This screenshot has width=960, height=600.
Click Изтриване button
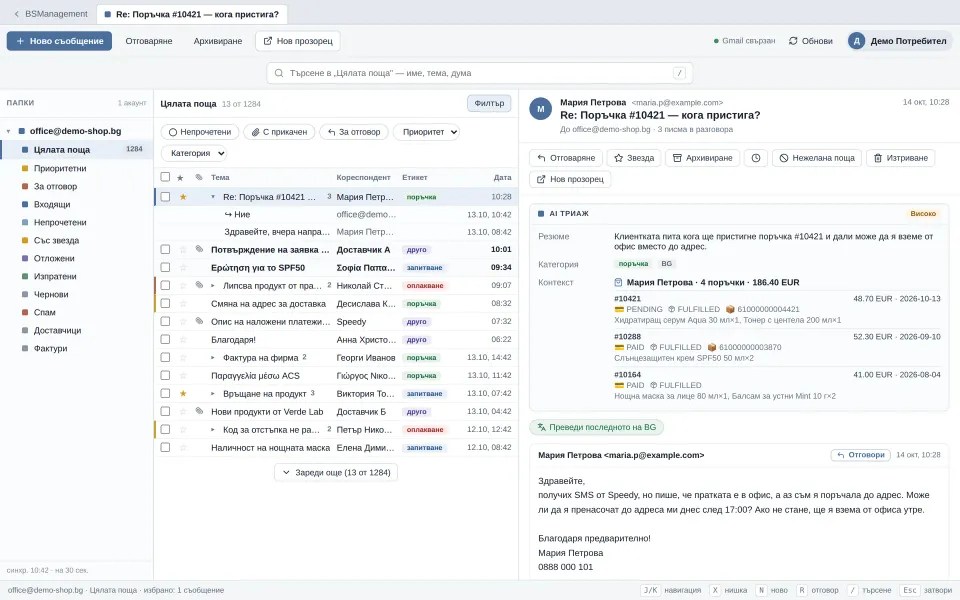point(901,158)
